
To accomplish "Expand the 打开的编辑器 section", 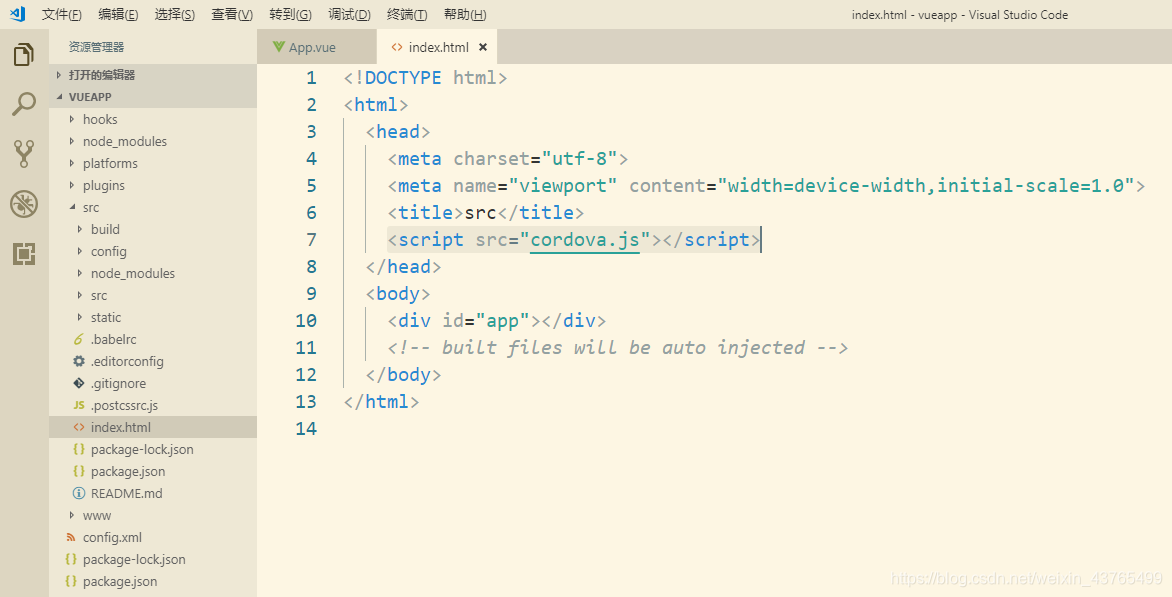I will (x=152, y=75).
